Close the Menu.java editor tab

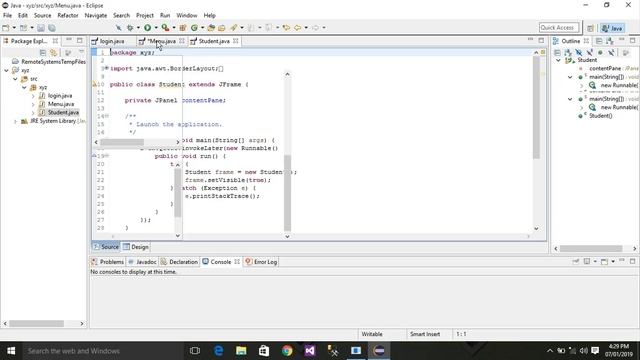[182, 41]
